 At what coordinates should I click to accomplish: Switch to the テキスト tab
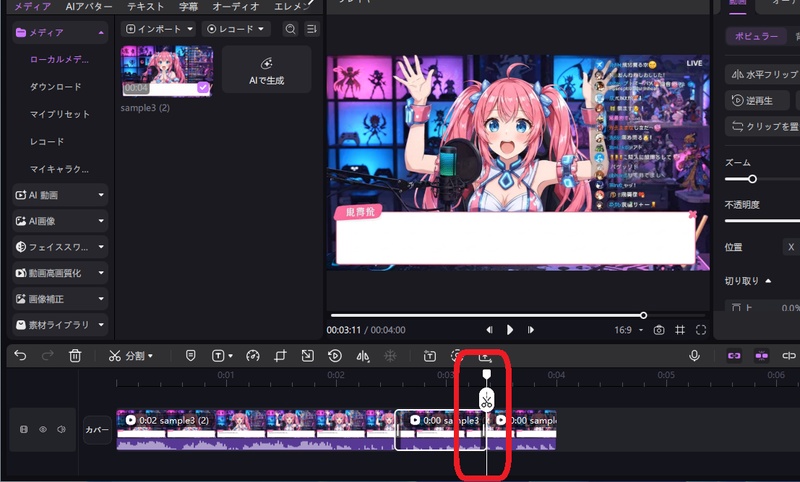coord(145,7)
